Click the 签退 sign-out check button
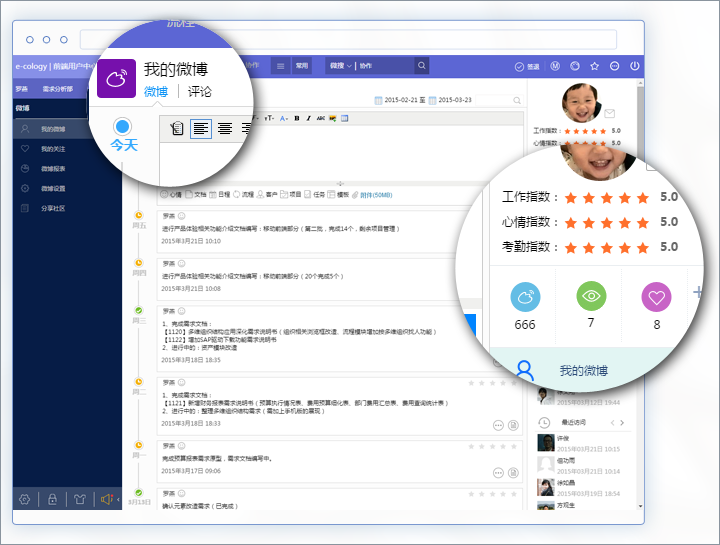The height and width of the screenshot is (545, 720). point(527,67)
